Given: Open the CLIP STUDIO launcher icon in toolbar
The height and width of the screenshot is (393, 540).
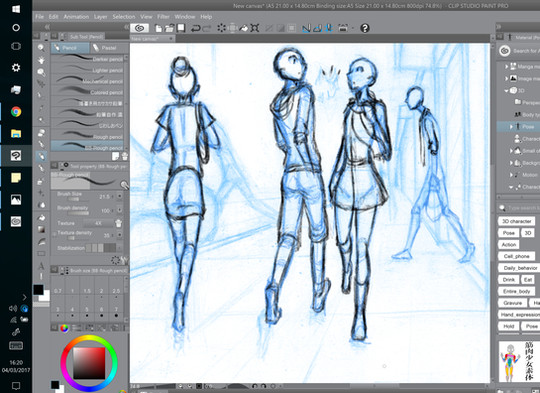Looking at the screenshot, I should point(139,28).
